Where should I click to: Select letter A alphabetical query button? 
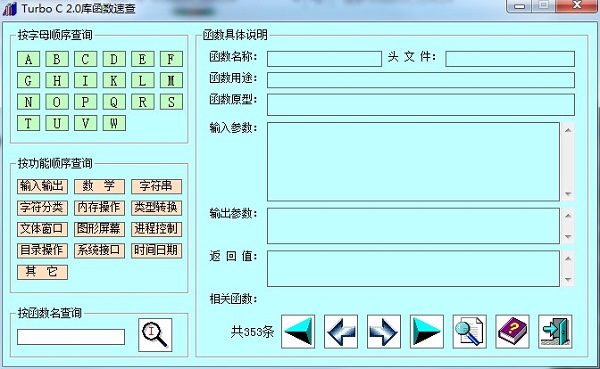(28, 59)
